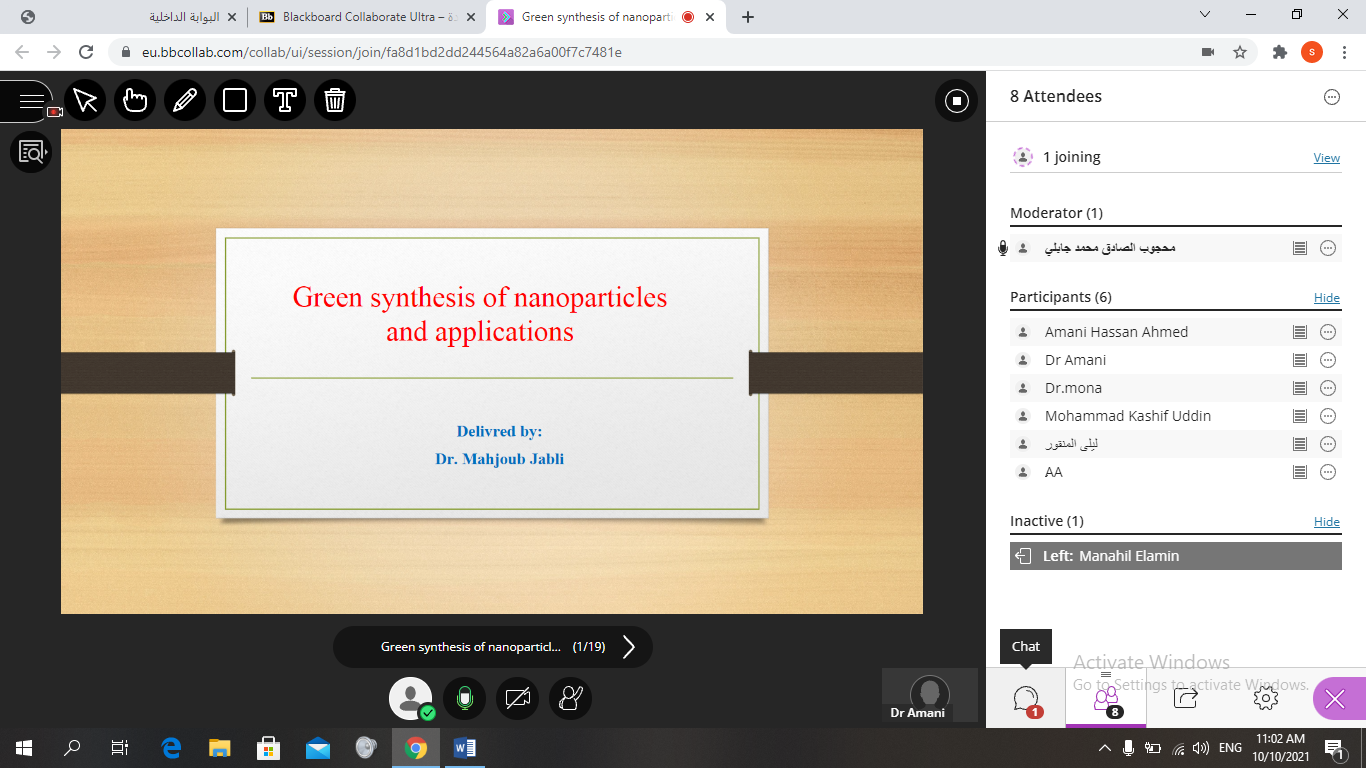Open Chrome three-dot menu
Screen dimensions: 1366x768
point(1345,52)
